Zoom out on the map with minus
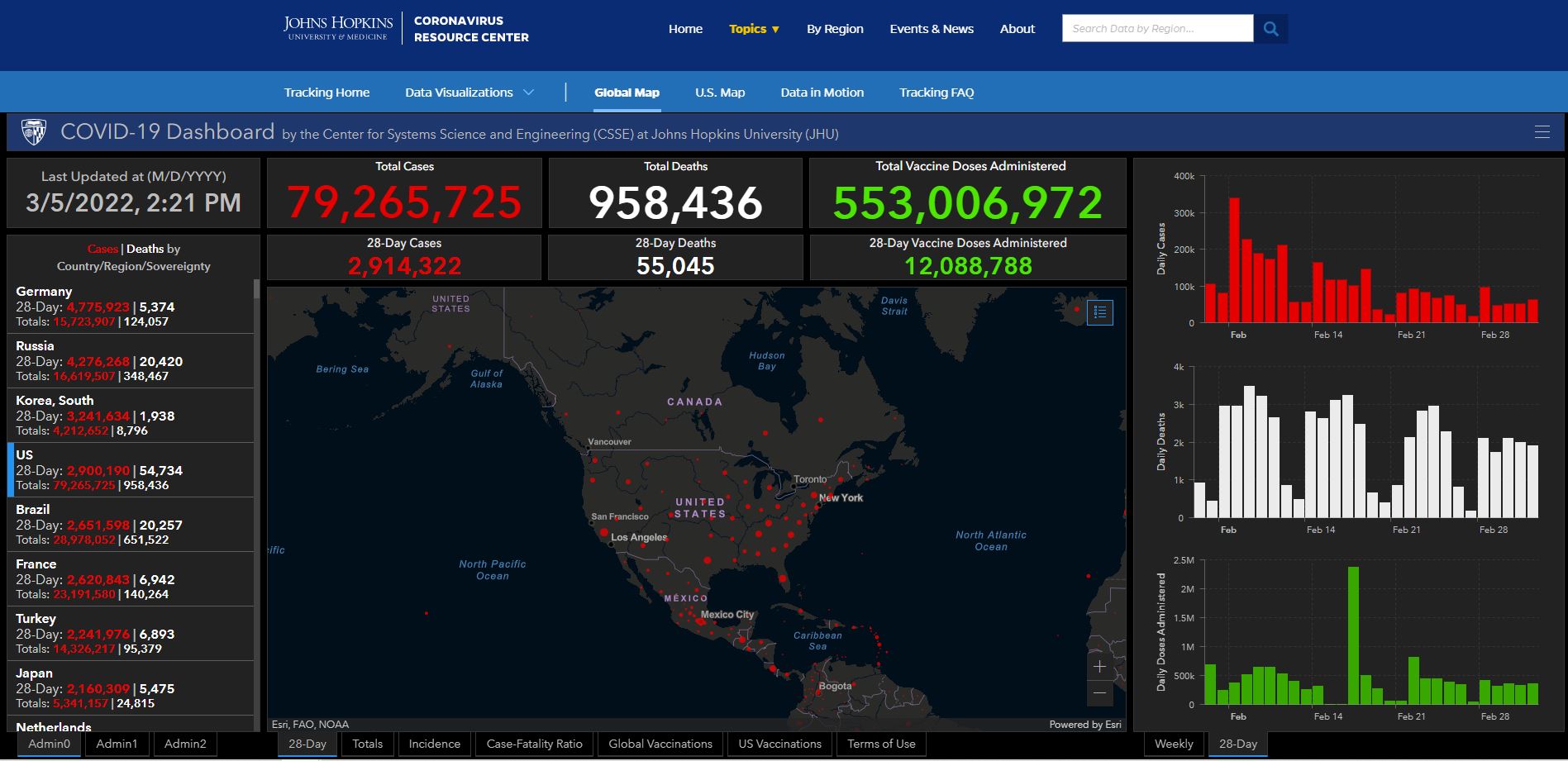 click(x=1099, y=692)
